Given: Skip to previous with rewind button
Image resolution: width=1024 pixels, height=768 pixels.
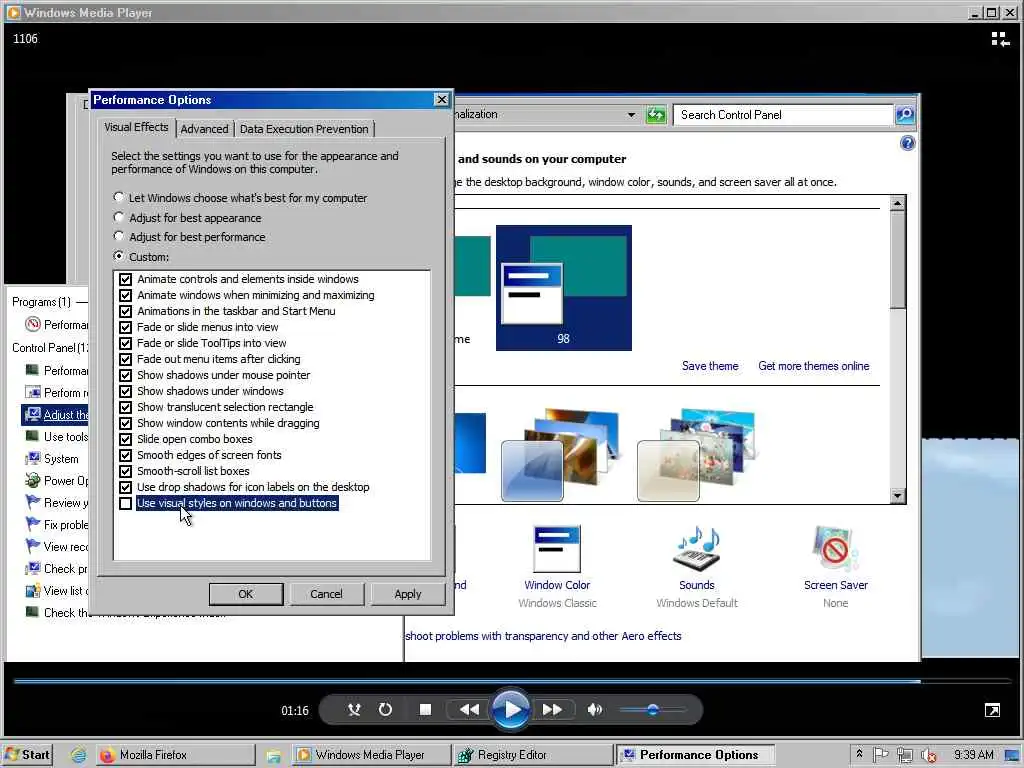Looking at the screenshot, I should [x=469, y=709].
